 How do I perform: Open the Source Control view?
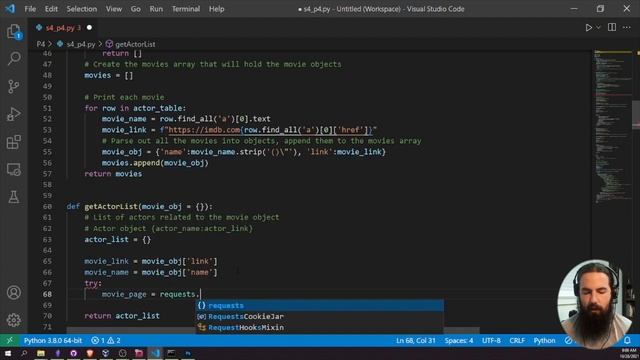[x=14, y=87]
